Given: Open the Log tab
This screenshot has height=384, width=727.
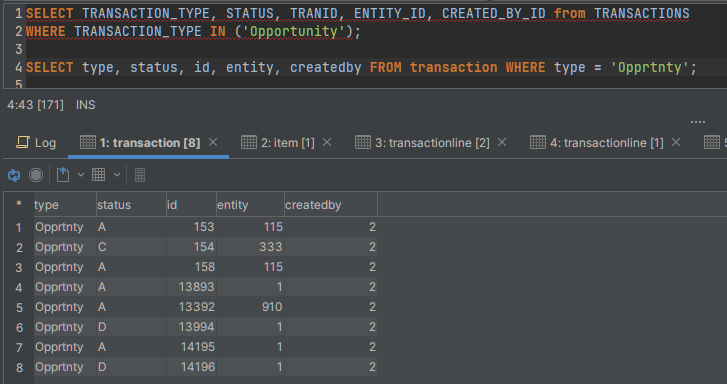Looking at the screenshot, I should pos(36,143).
